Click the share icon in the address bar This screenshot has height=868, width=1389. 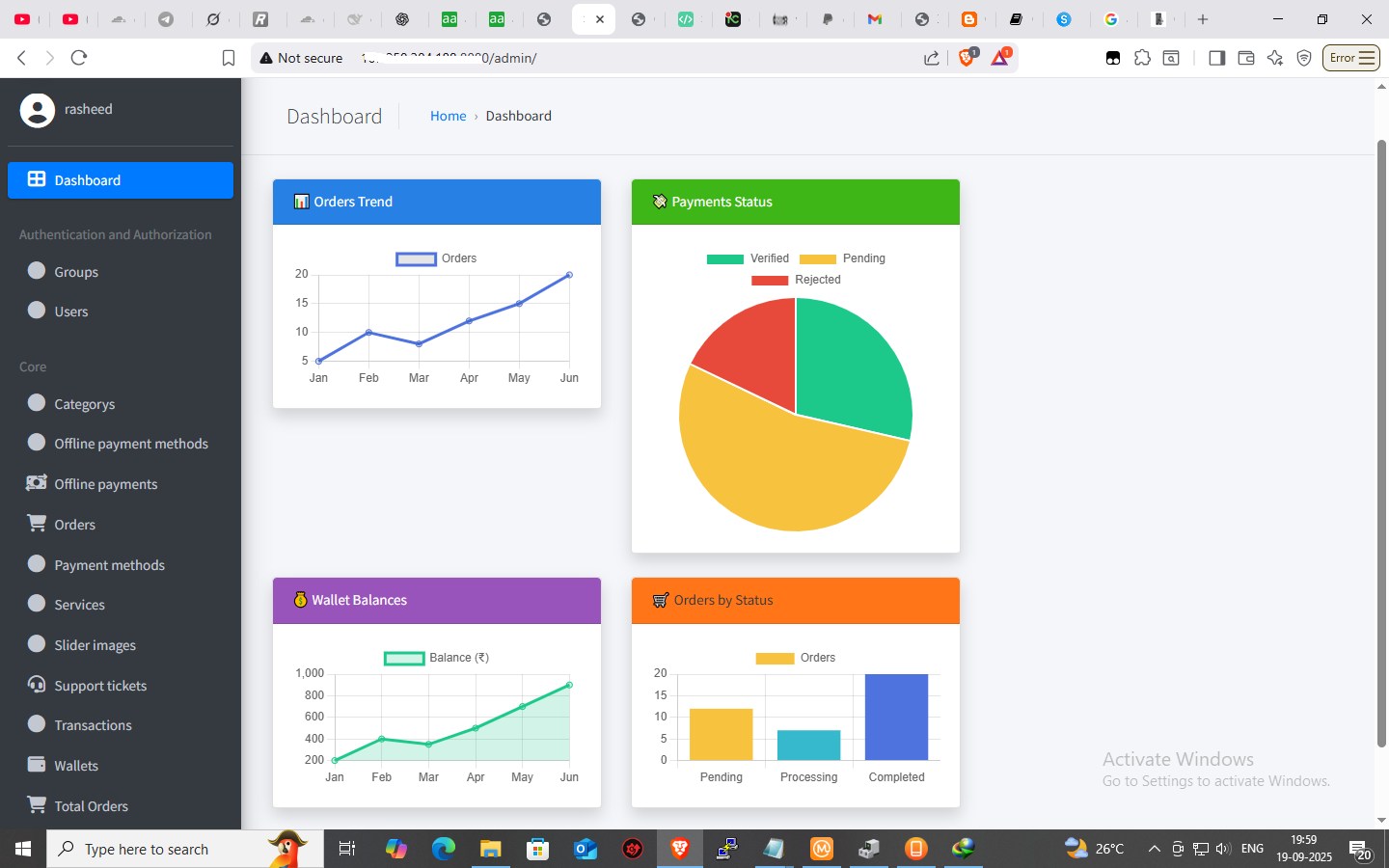931,58
